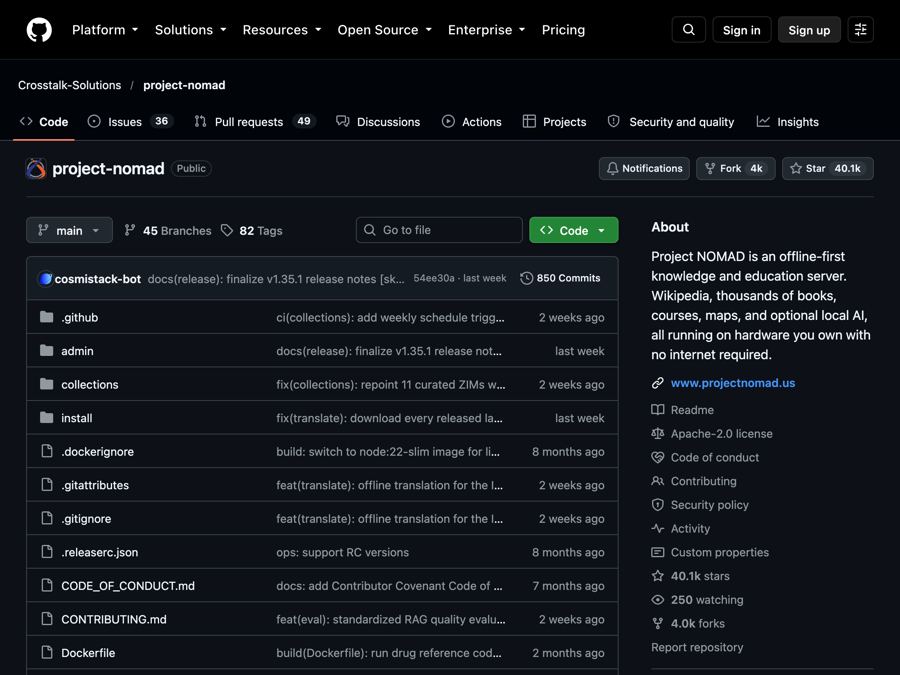This screenshot has width=900, height=675.
Task: Click the tag icon beside 82 Tags
Action: [227, 230]
